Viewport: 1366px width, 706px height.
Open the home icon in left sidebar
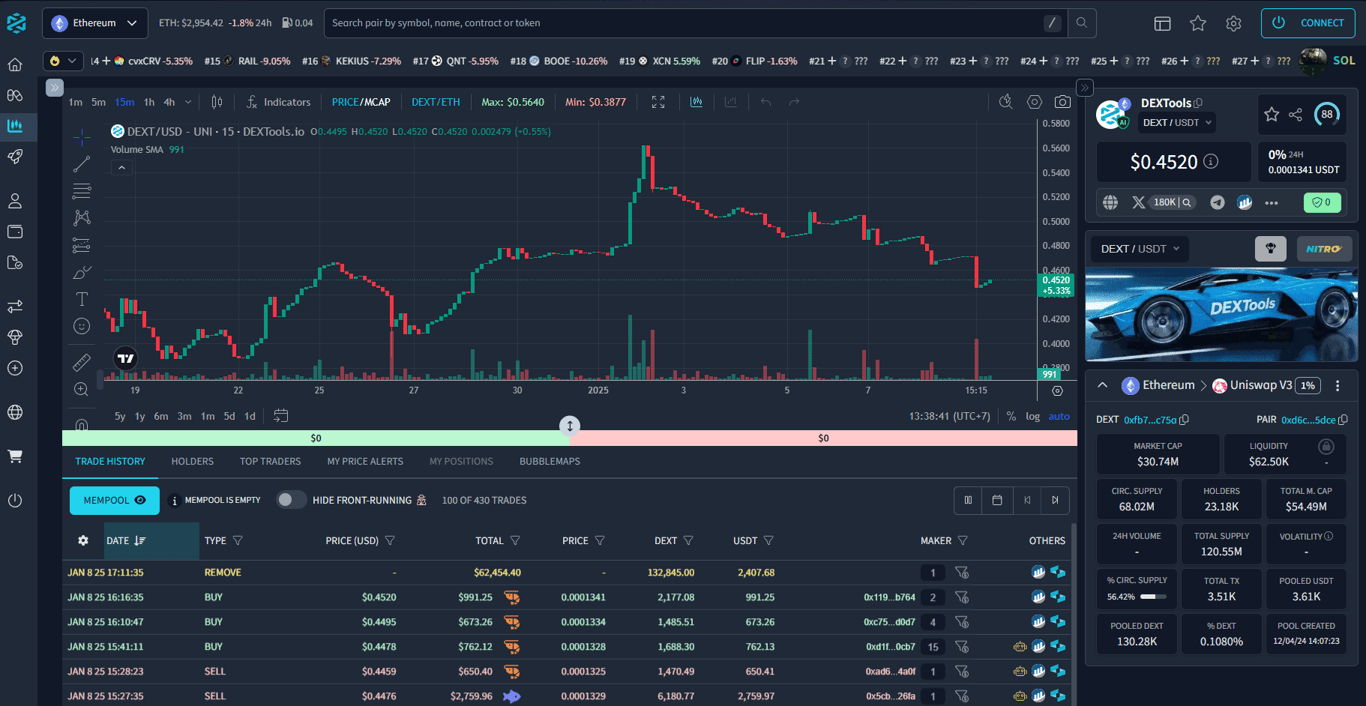15,65
